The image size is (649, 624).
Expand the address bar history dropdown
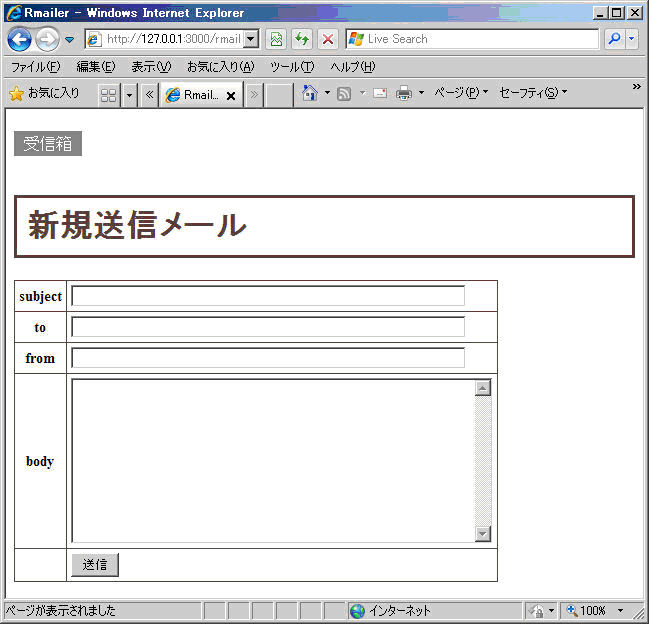tap(251, 39)
